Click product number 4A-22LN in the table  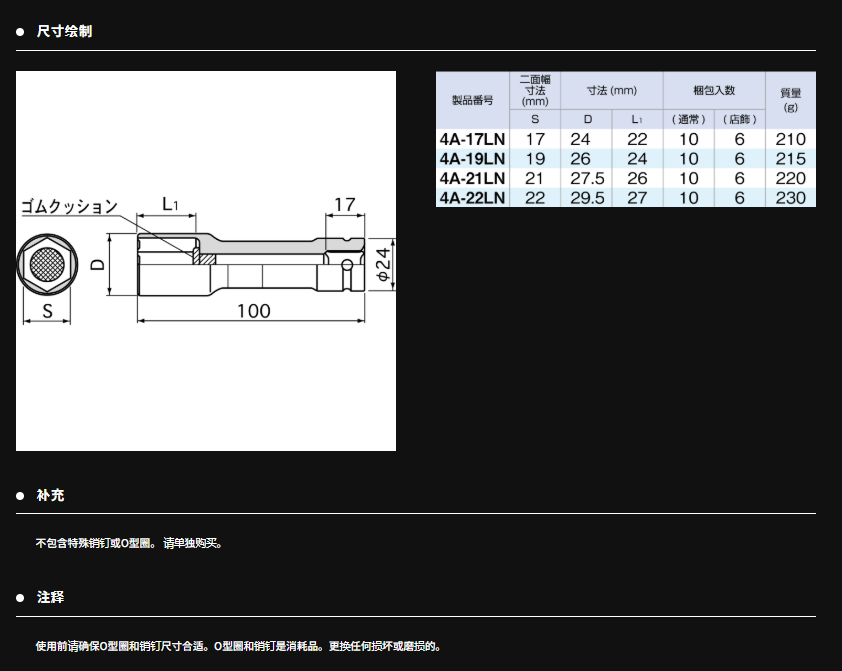(472, 197)
